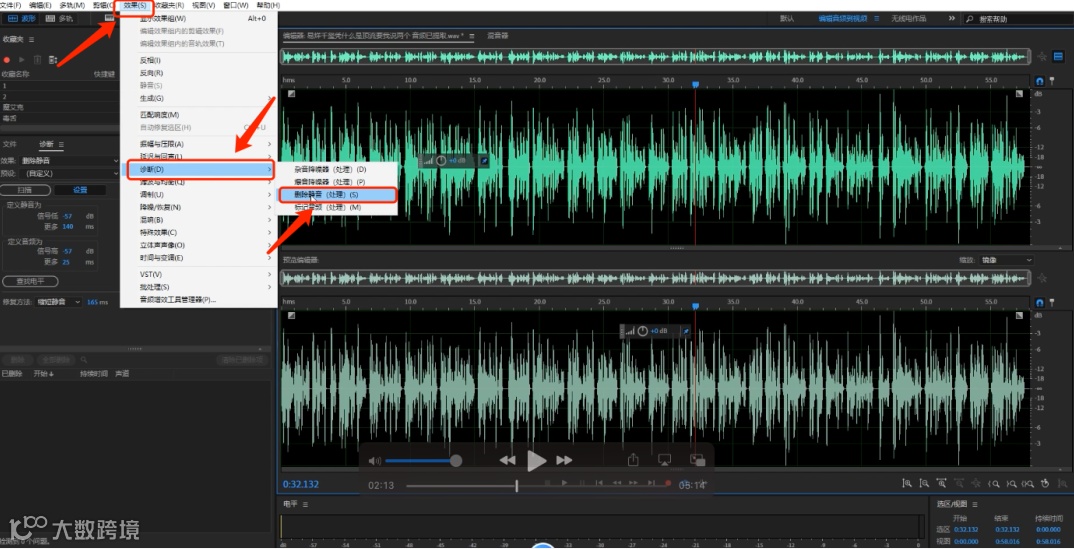Click the 魔艾克 favorite row
Image resolution: width=1074 pixels, height=549 pixels.
[60, 107]
